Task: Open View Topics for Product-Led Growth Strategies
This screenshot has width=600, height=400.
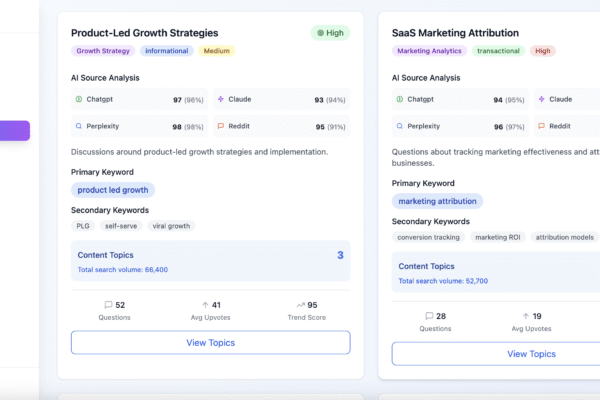Action: 210,343
